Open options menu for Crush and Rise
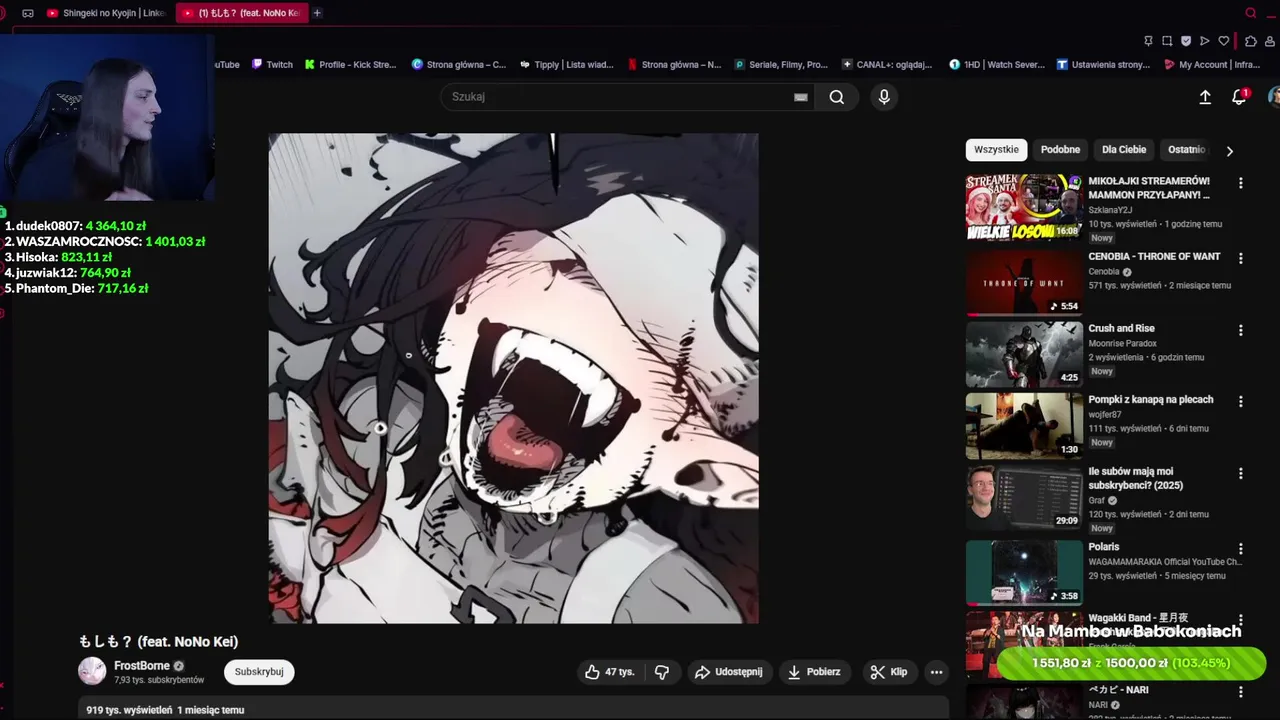Viewport: 1280px width, 720px height. [x=1240, y=330]
